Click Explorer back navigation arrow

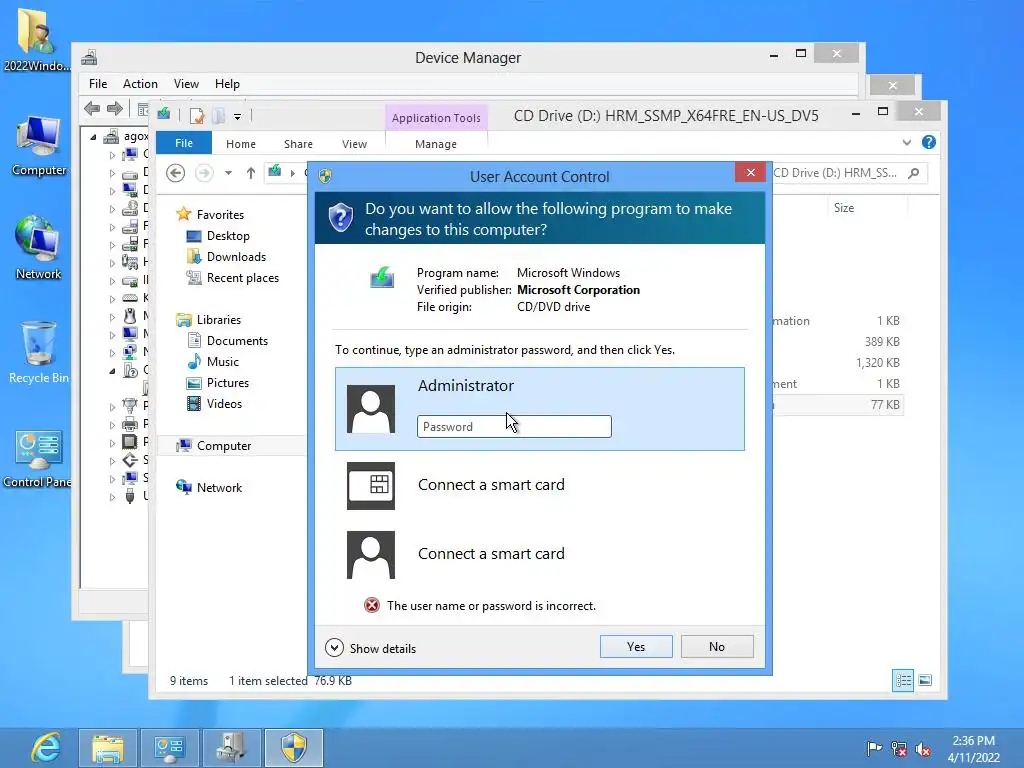click(x=175, y=173)
